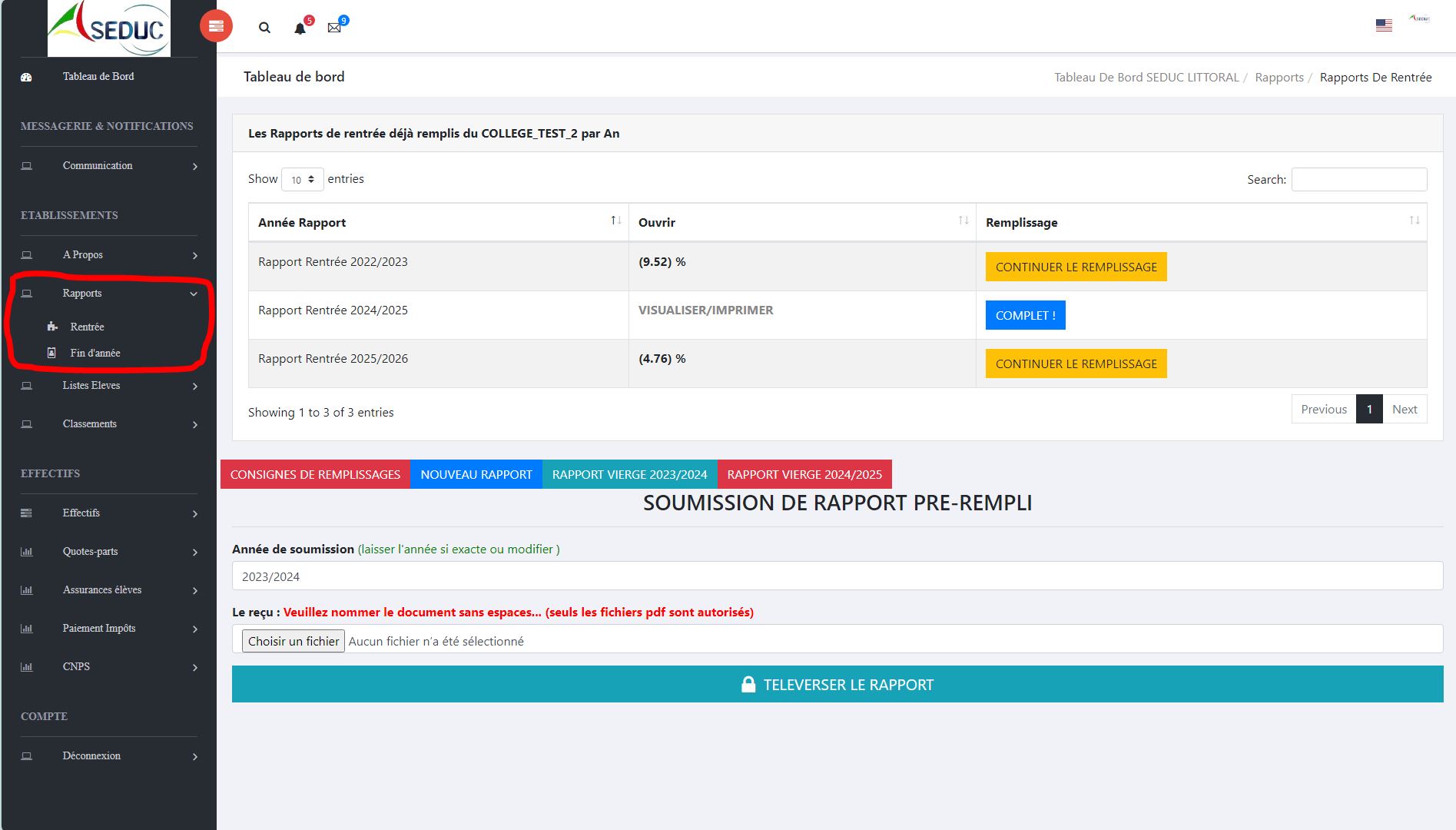Click the Tableau de Bord dashboard icon
Screen dimensions: 1456x830
click(x=26, y=77)
